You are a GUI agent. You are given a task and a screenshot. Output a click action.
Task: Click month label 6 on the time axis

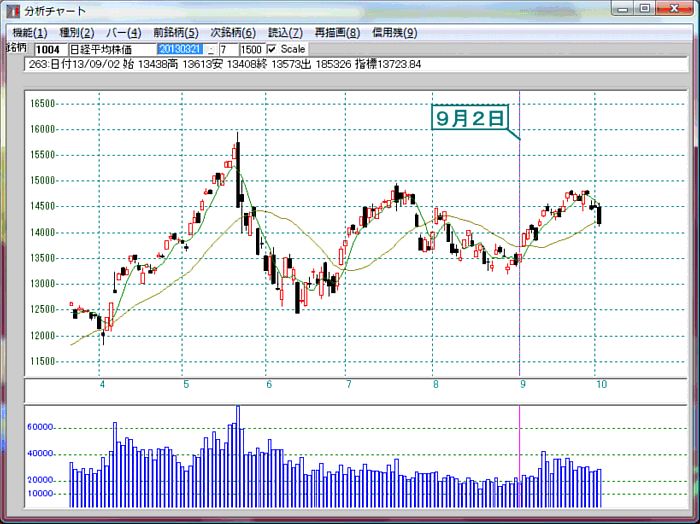pyautogui.click(x=269, y=384)
